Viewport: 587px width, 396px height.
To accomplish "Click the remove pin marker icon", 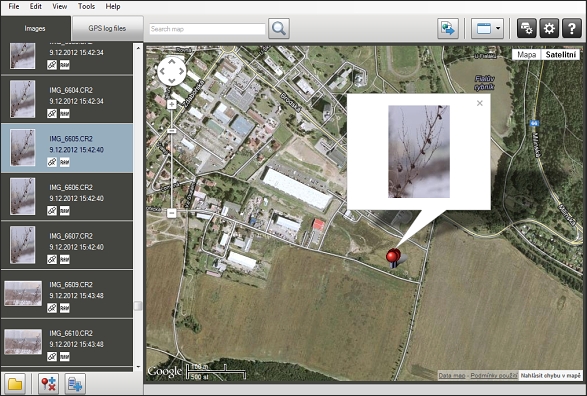I will 49,384.
